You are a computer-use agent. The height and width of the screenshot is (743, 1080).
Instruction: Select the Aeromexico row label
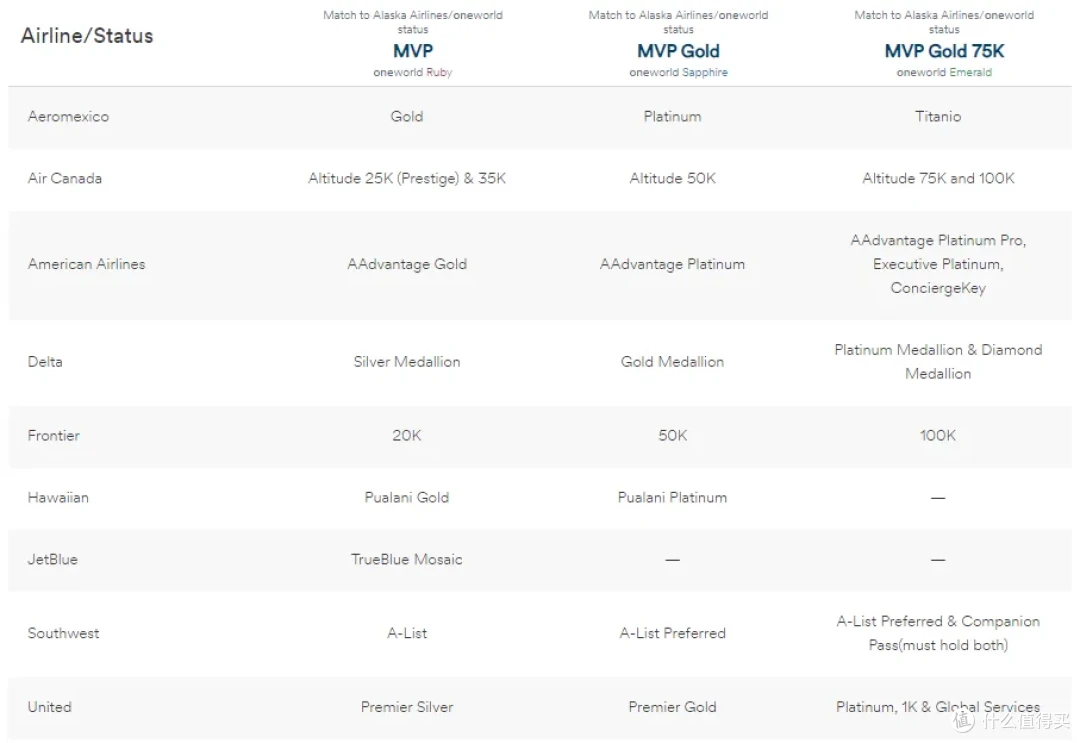point(68,116)
